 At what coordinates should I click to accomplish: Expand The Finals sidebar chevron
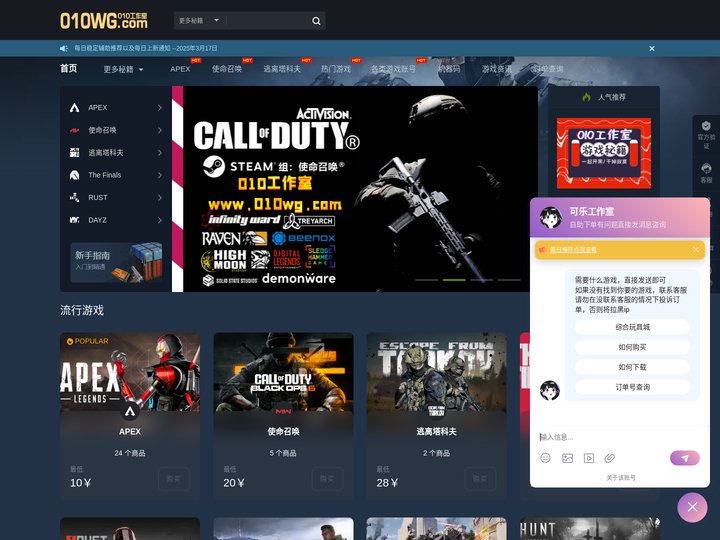click(x=160, y=175)
